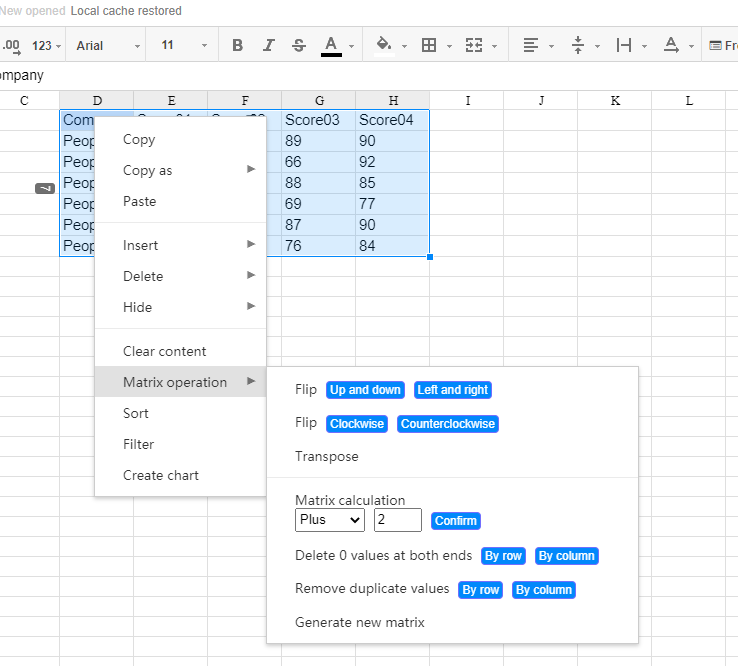
Task: Select Generate new matrix option
Action: [x=360, y=622]
